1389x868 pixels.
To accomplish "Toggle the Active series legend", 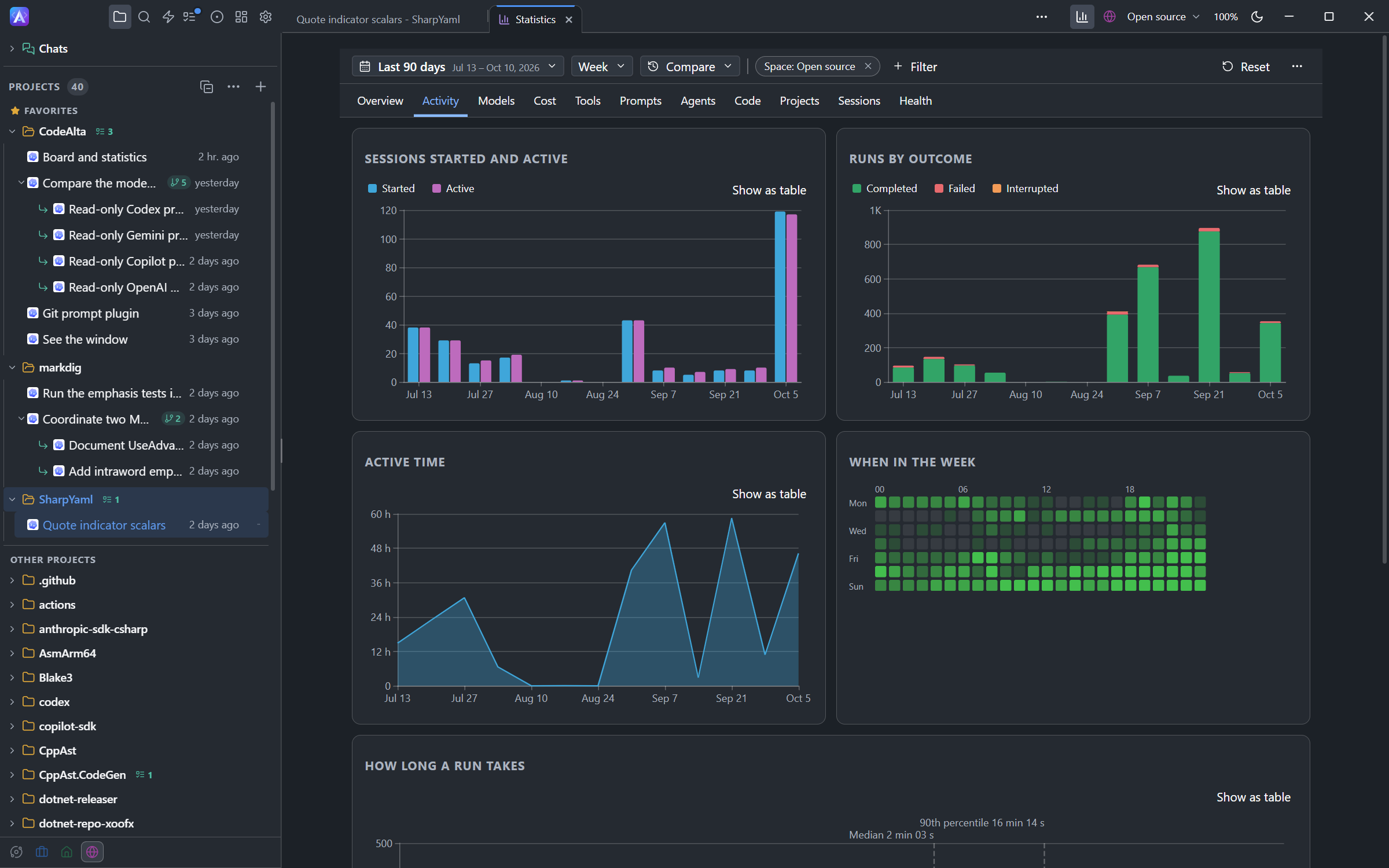I will 453,189.
